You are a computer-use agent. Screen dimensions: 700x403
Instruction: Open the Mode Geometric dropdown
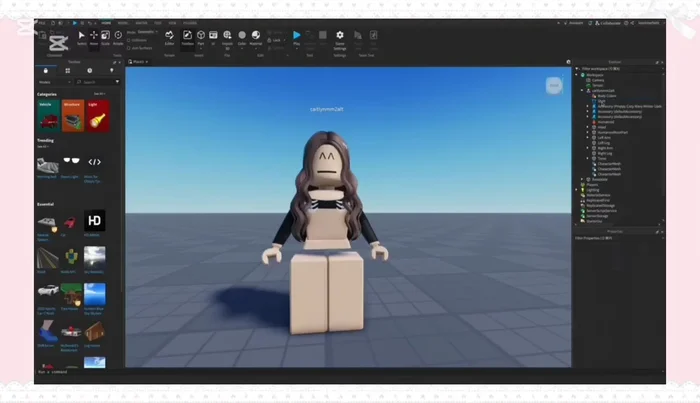coord(147,32)
